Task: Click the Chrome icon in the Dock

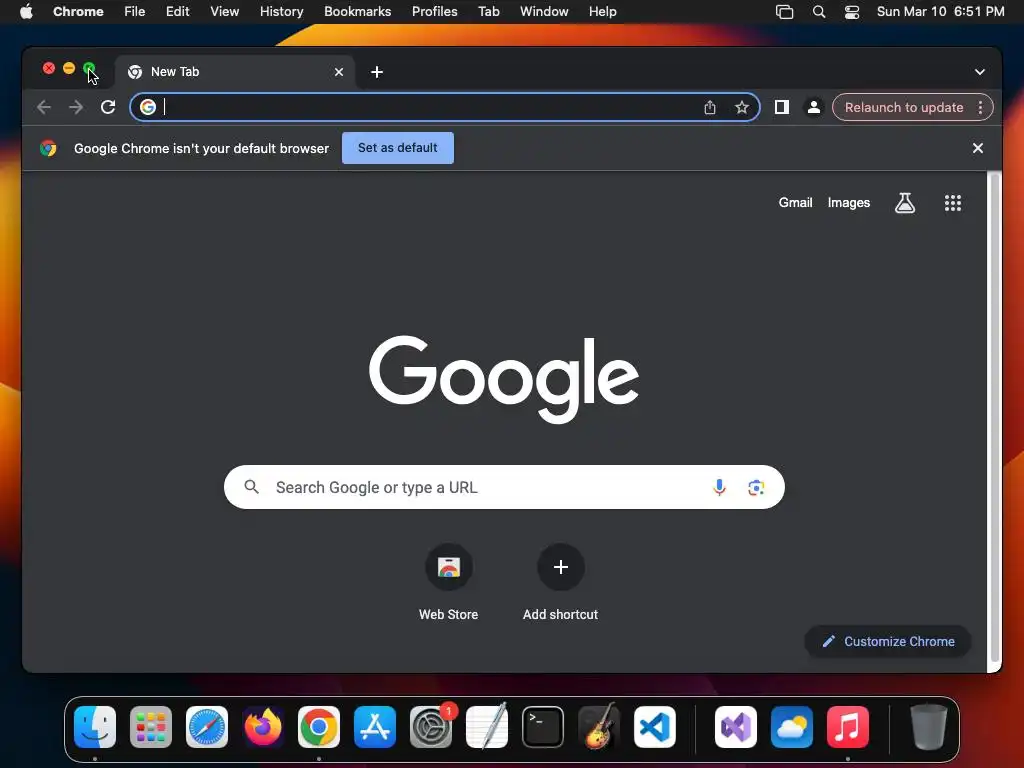Action: [x=319, y=727]
